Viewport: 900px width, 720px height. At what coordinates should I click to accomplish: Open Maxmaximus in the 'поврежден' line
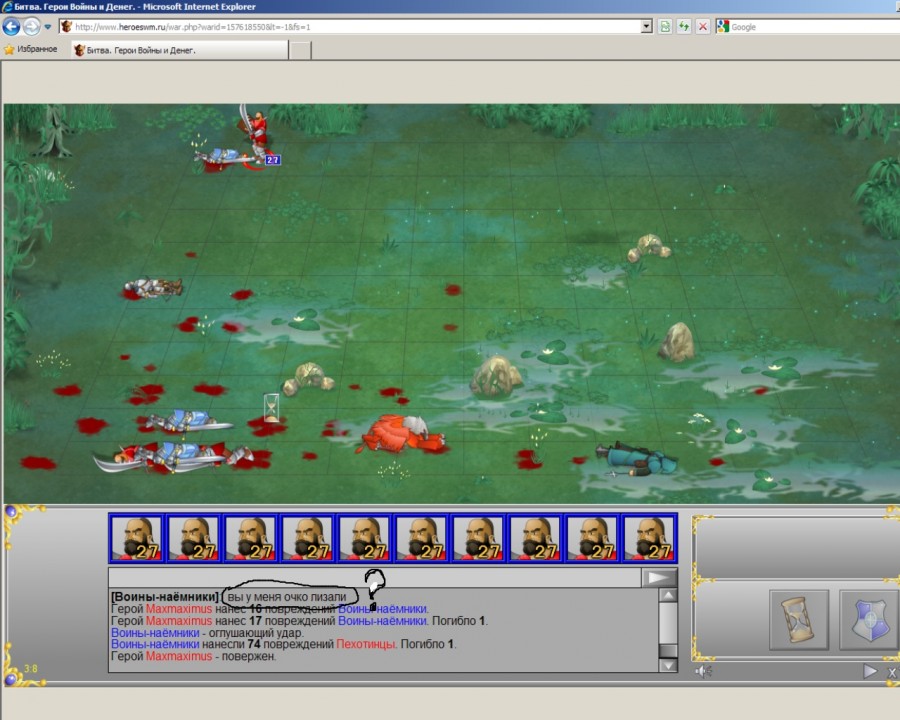[179, 656]
